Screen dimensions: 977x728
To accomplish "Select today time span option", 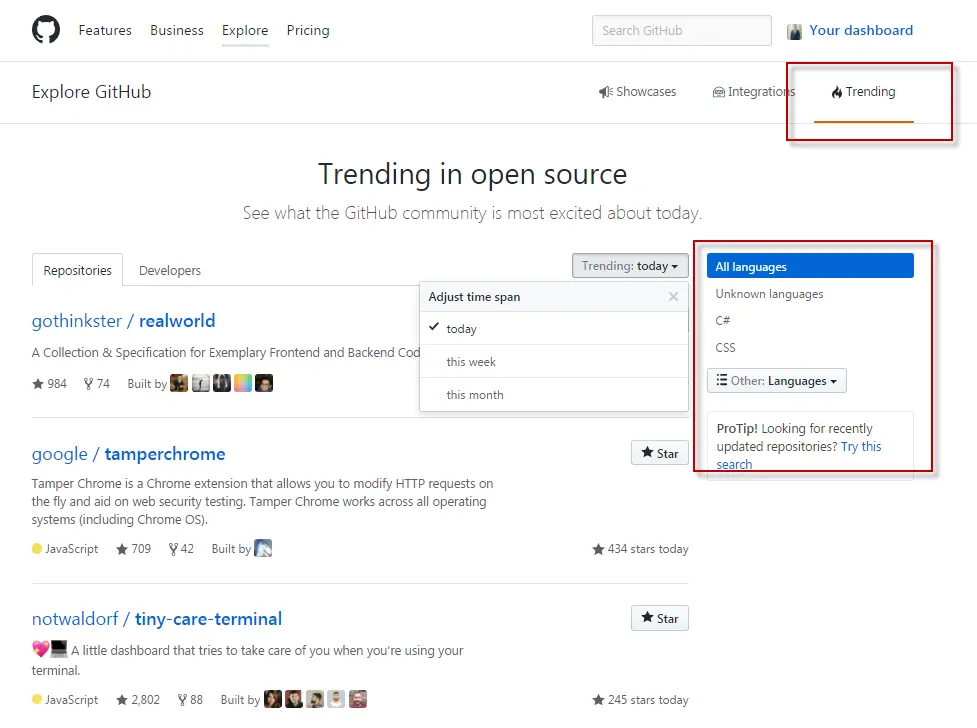I will 554,328.
